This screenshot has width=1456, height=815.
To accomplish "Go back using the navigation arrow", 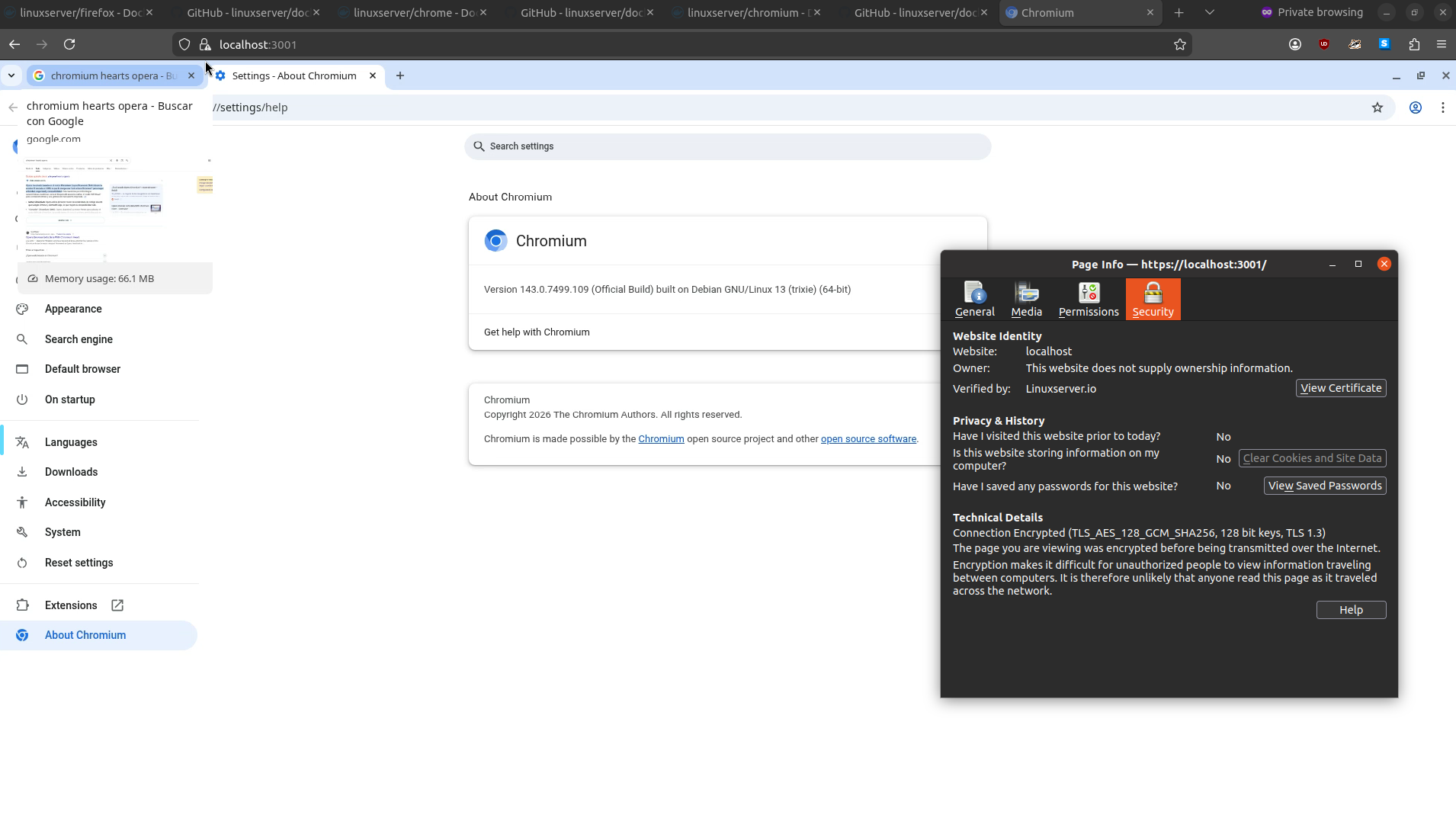I will (x=14, y=44).
